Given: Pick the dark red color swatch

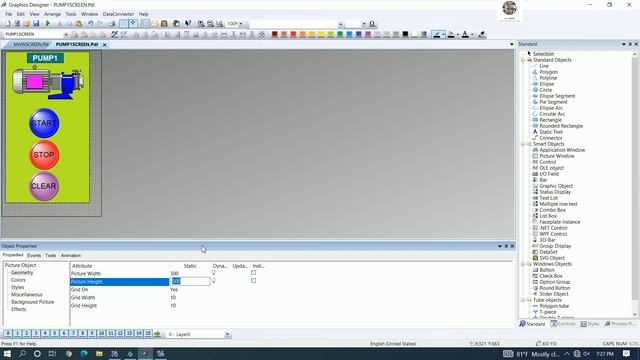Looking at the screenshot, I should click(x=275, y=35).
